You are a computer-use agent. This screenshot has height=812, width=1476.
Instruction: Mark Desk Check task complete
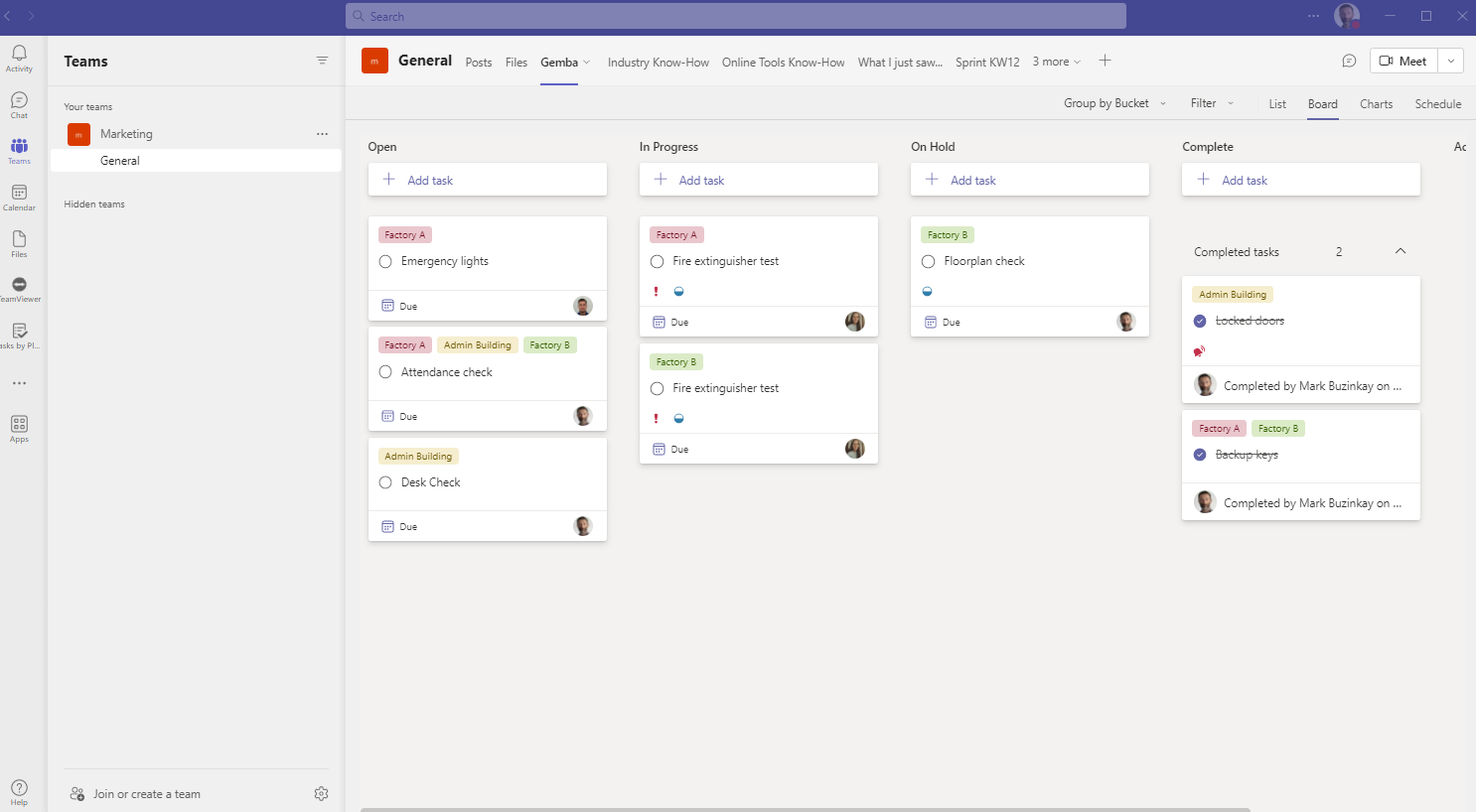pos(385,482)
